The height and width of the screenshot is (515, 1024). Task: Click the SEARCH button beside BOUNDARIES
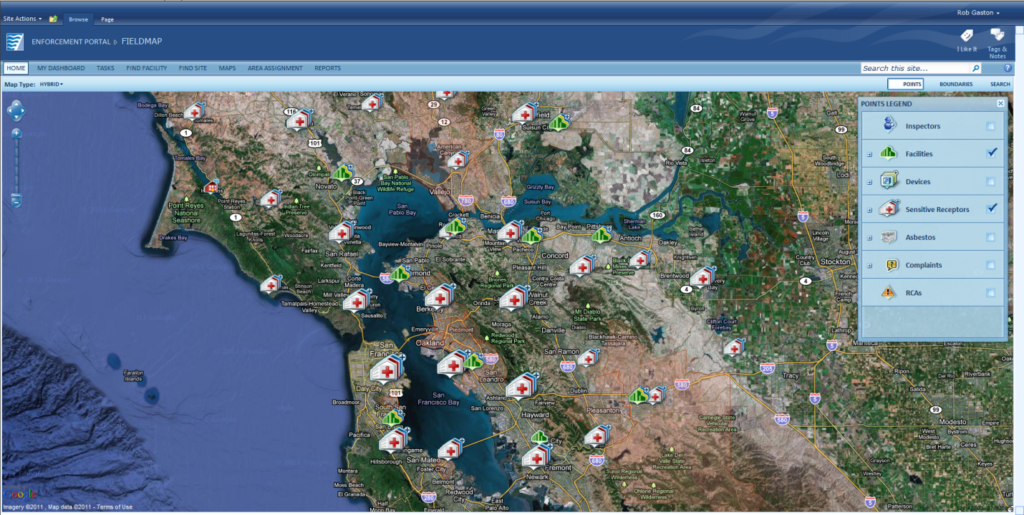(x=1000, y=84)
